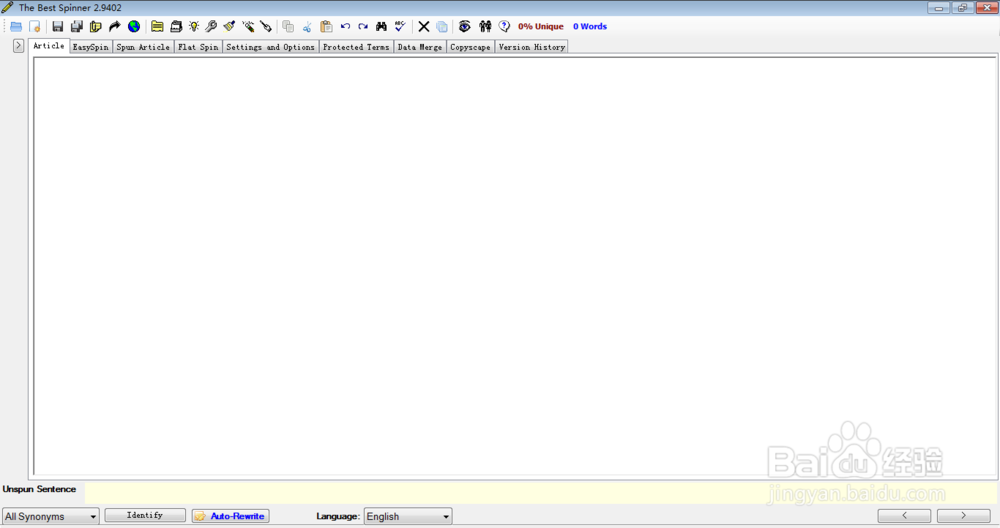This screenshot has height=528, width=1000.
Task: Click the Auto-Rewrite button
Action: 230,516
